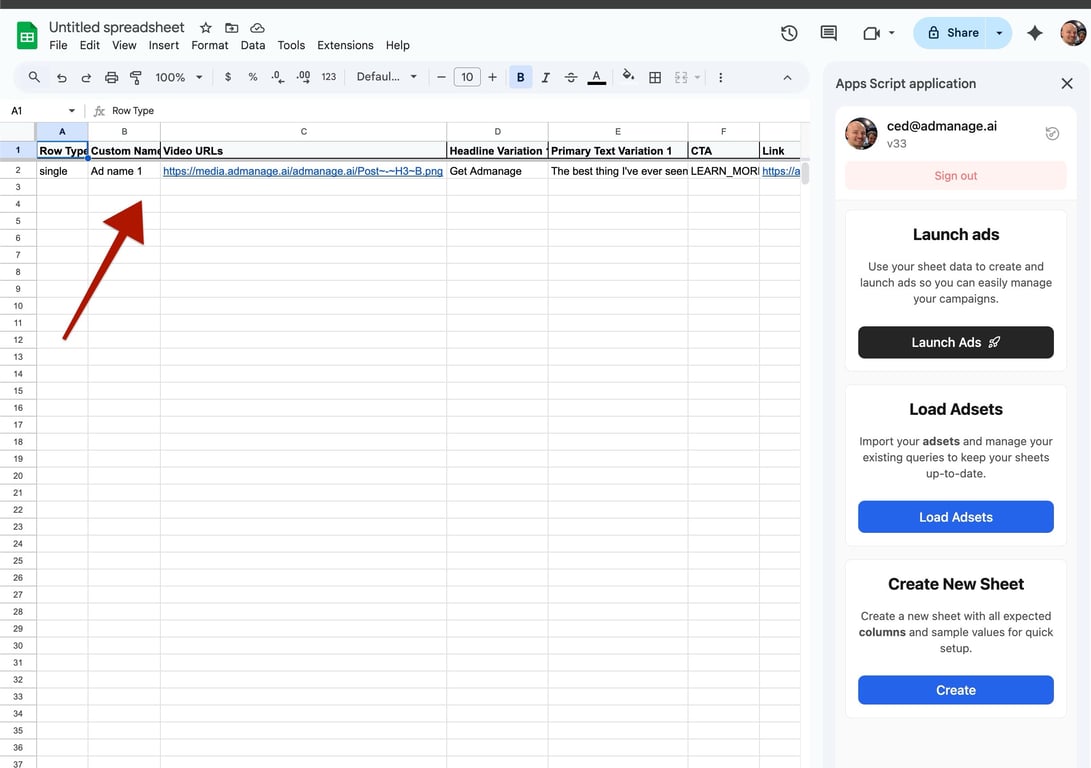Click the Create button
The width and height of the screenshot is (1091, 768).
click(x=955, y=690)
